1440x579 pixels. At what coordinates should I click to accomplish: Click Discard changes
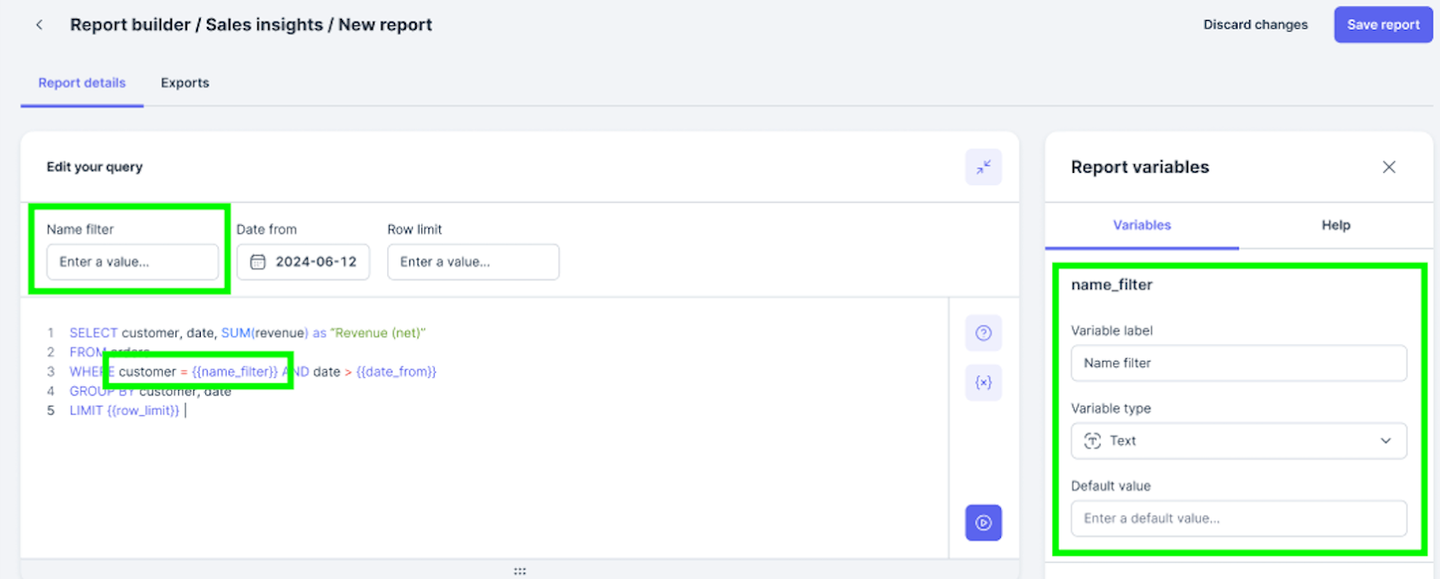pyautogui.click(x=1255, y=25)
